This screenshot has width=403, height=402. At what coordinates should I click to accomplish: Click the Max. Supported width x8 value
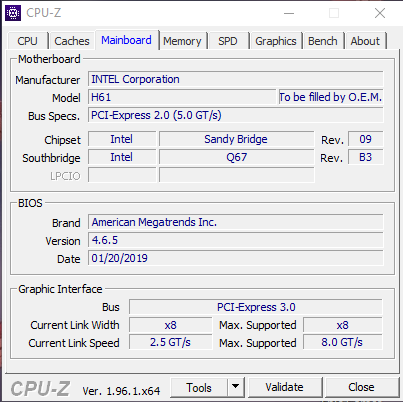click(343, 325)
